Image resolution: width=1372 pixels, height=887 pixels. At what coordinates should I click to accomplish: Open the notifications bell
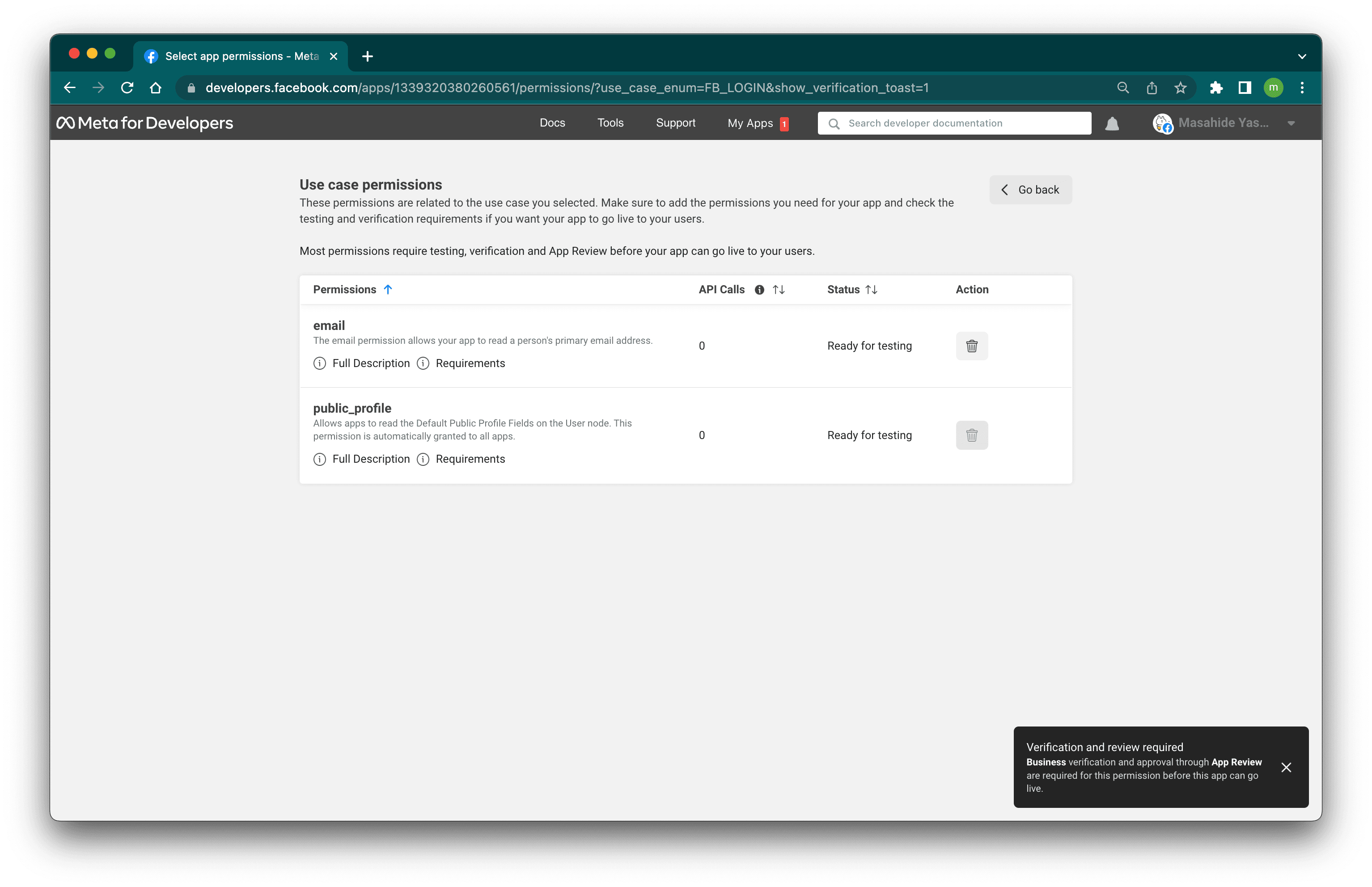tap(1112, 123)
